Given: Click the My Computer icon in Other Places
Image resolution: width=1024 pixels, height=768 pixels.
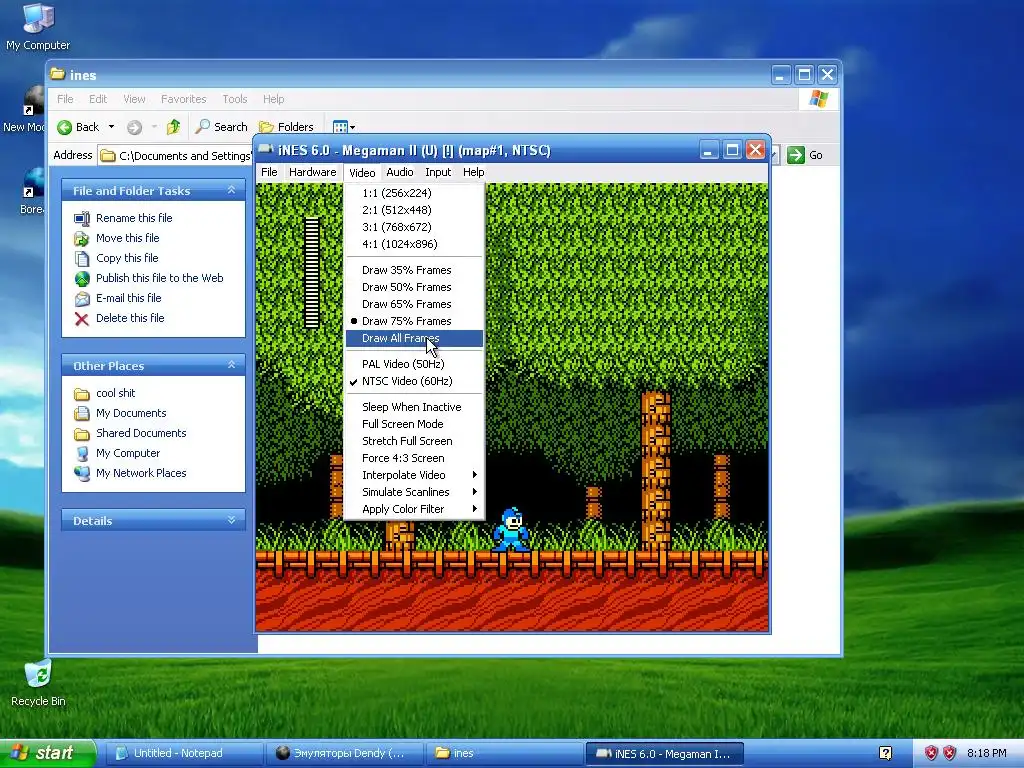Looking at the screenshot, I should [82, 453].
